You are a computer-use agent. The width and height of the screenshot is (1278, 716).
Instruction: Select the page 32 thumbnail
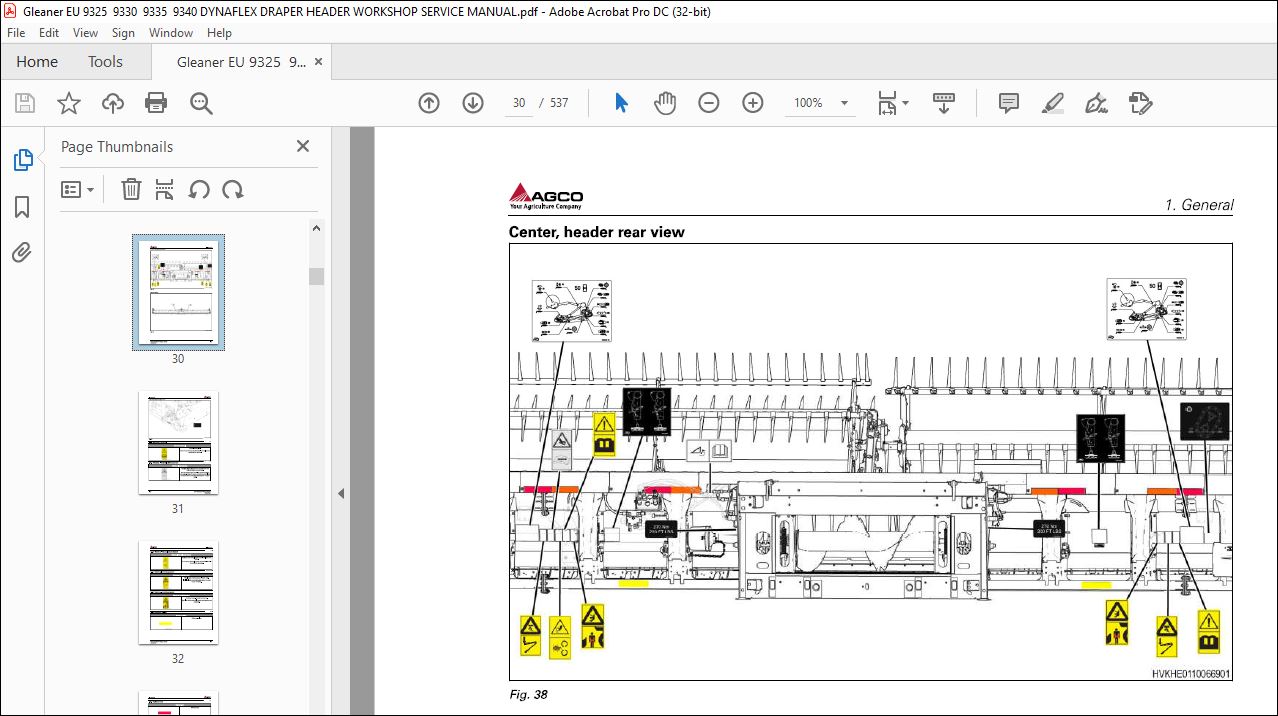point(178,592)
